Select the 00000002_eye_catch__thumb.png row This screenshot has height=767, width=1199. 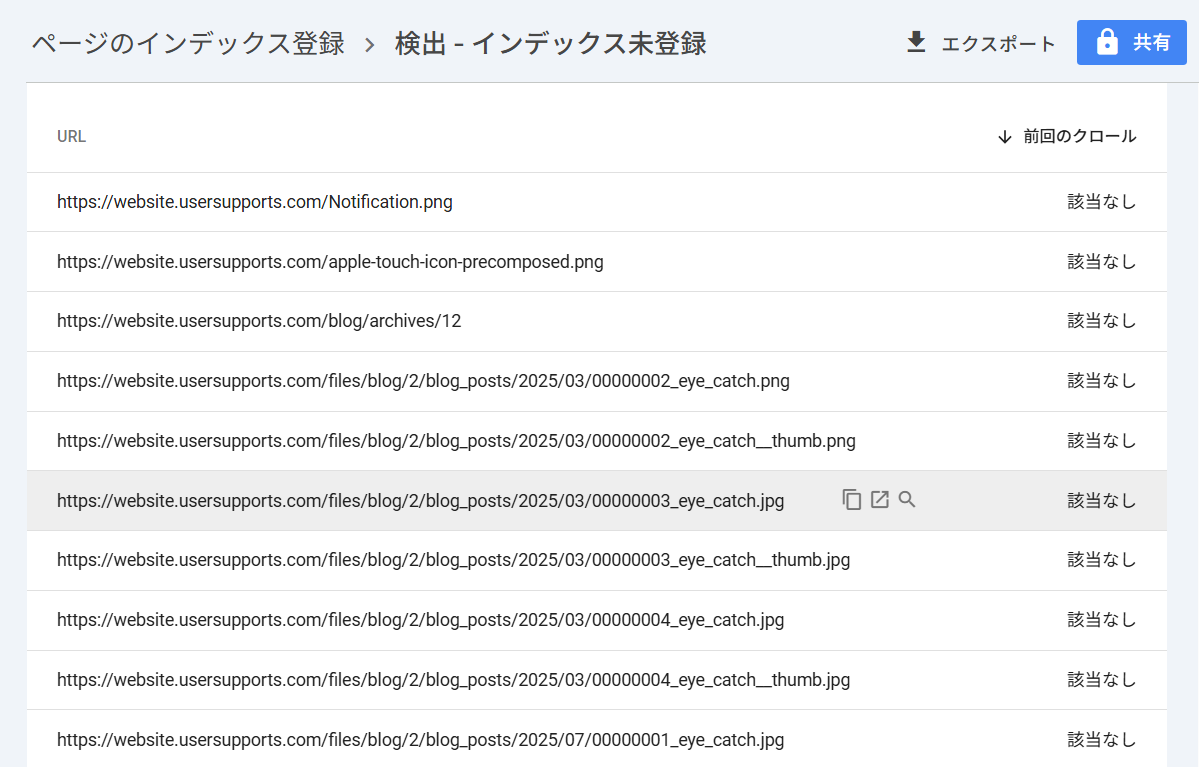pos(456,441)
